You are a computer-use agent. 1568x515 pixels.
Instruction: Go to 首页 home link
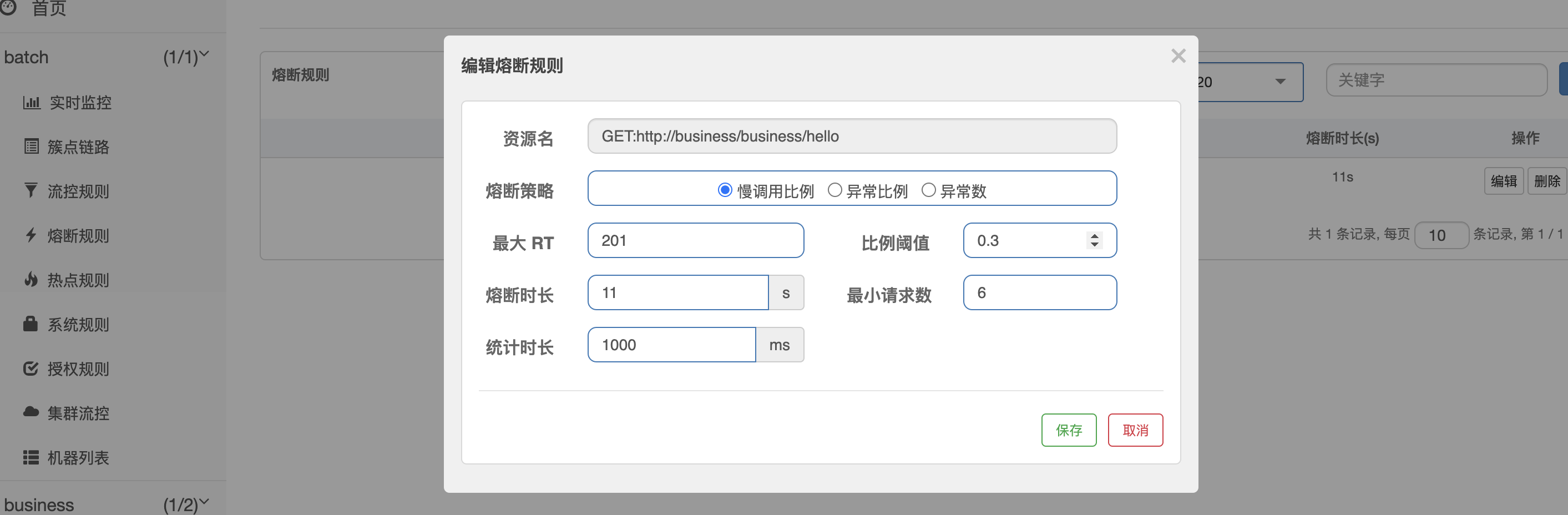click(49, 8)
